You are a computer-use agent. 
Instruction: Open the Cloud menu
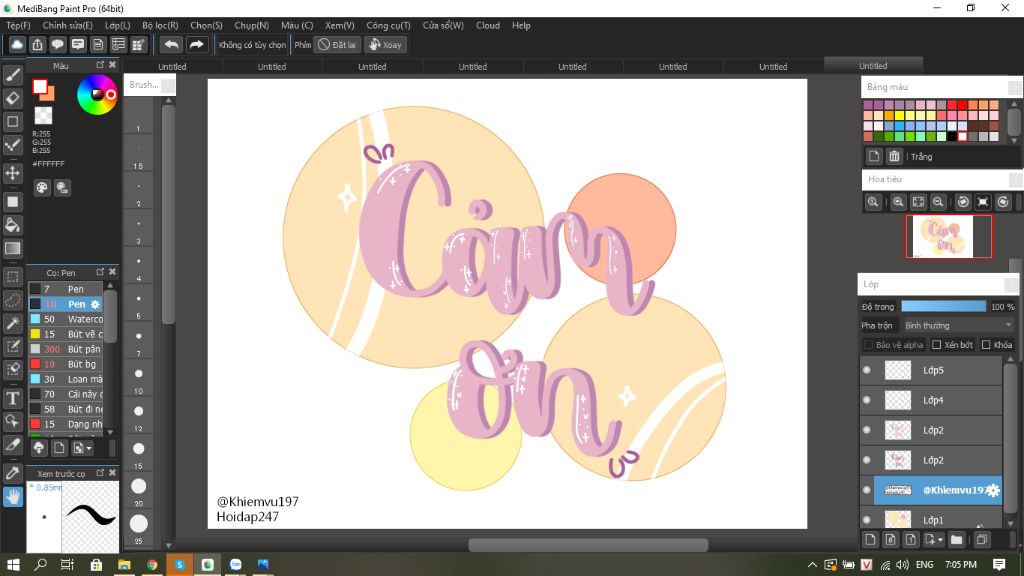tap(488, 25)
